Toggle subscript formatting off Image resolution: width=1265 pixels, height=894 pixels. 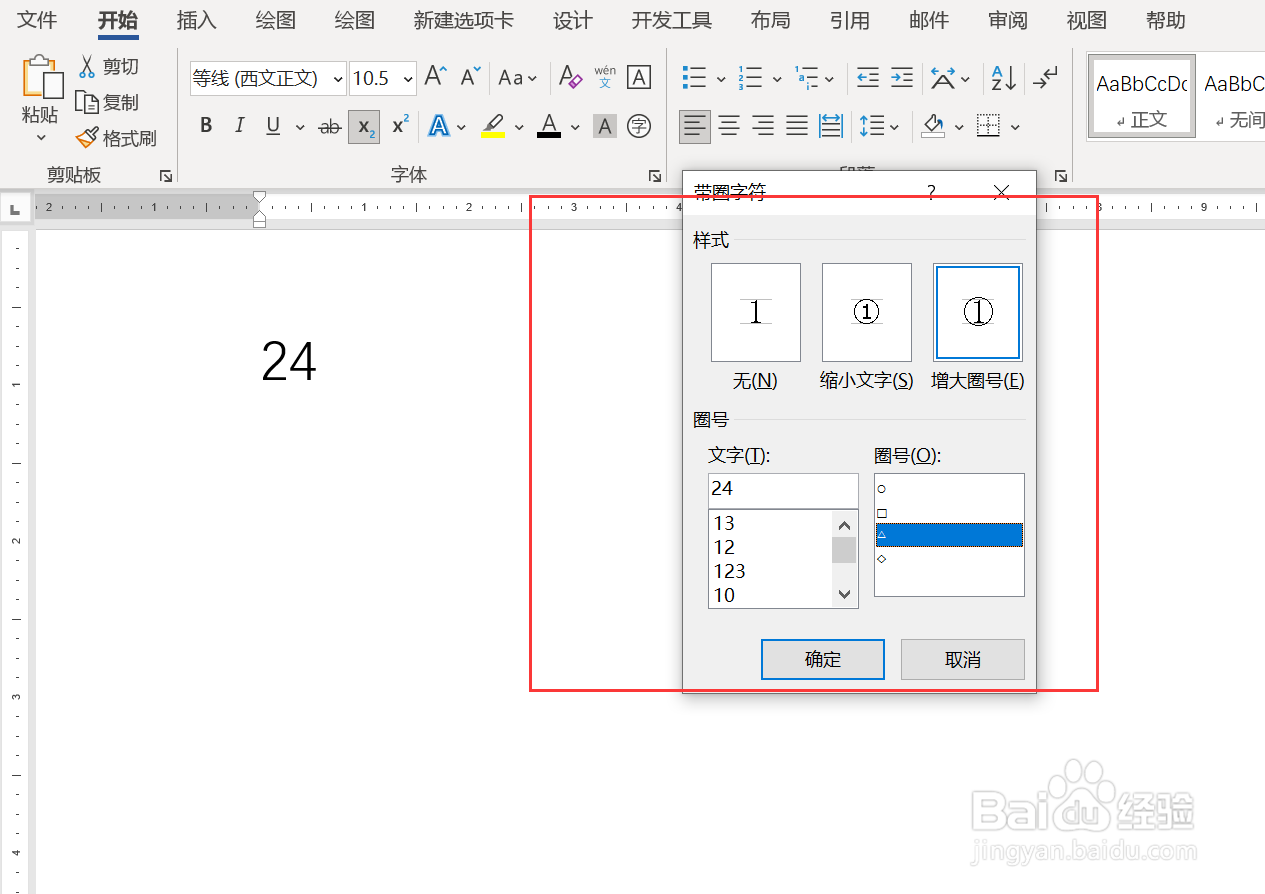pos(364,127)
